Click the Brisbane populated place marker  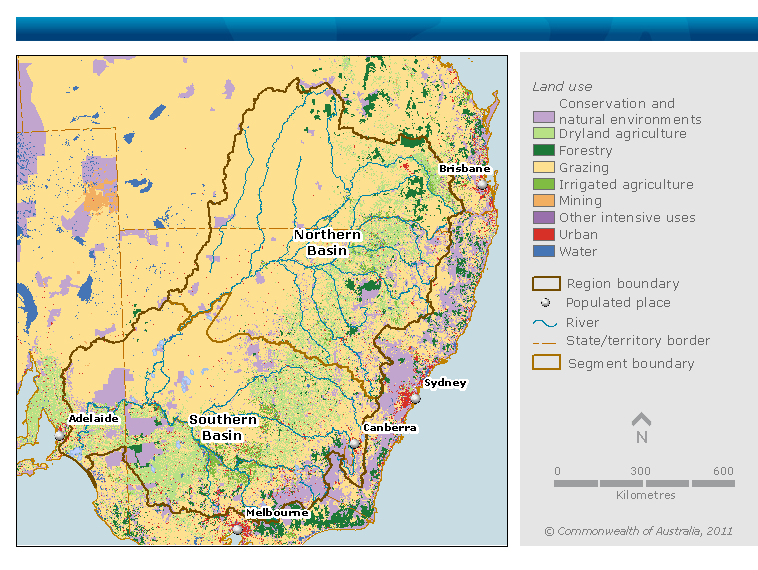tap(481, 184)
